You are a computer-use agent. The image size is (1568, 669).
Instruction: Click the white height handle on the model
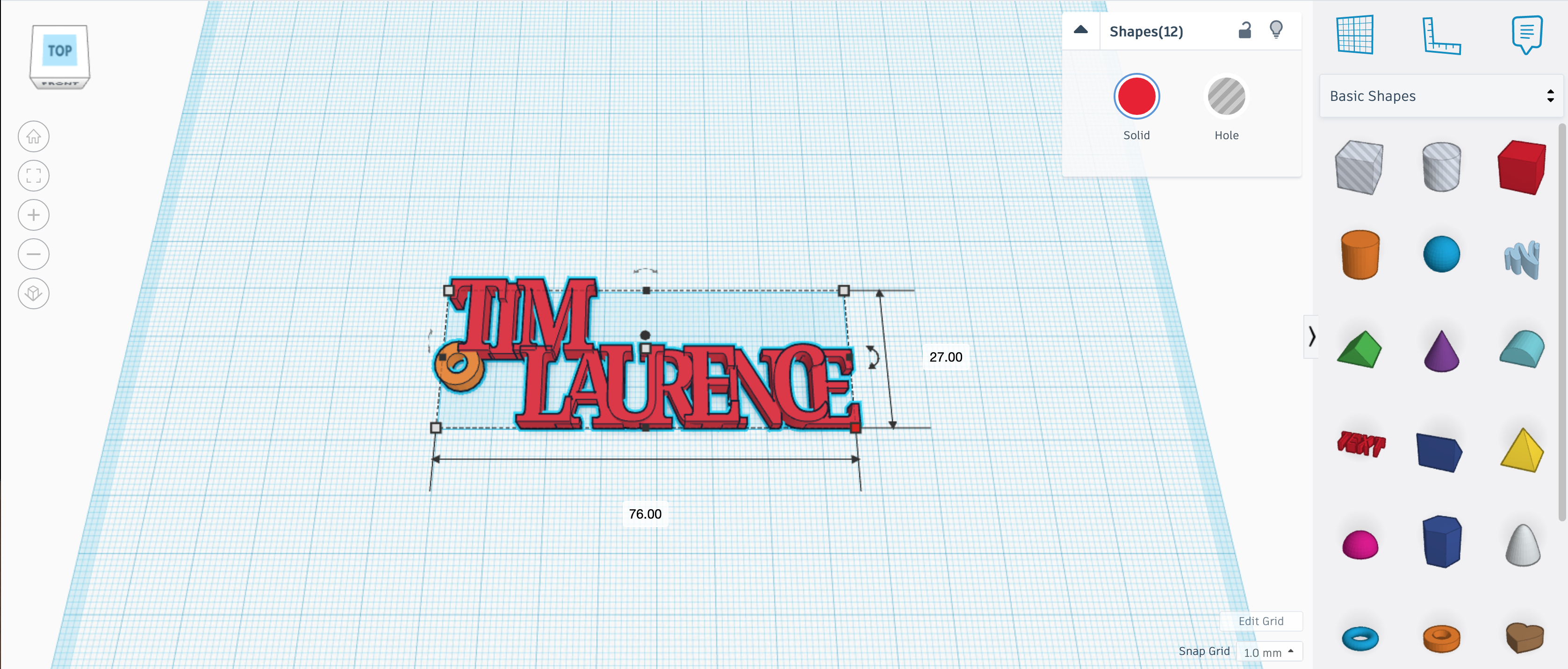click(645, 349)
